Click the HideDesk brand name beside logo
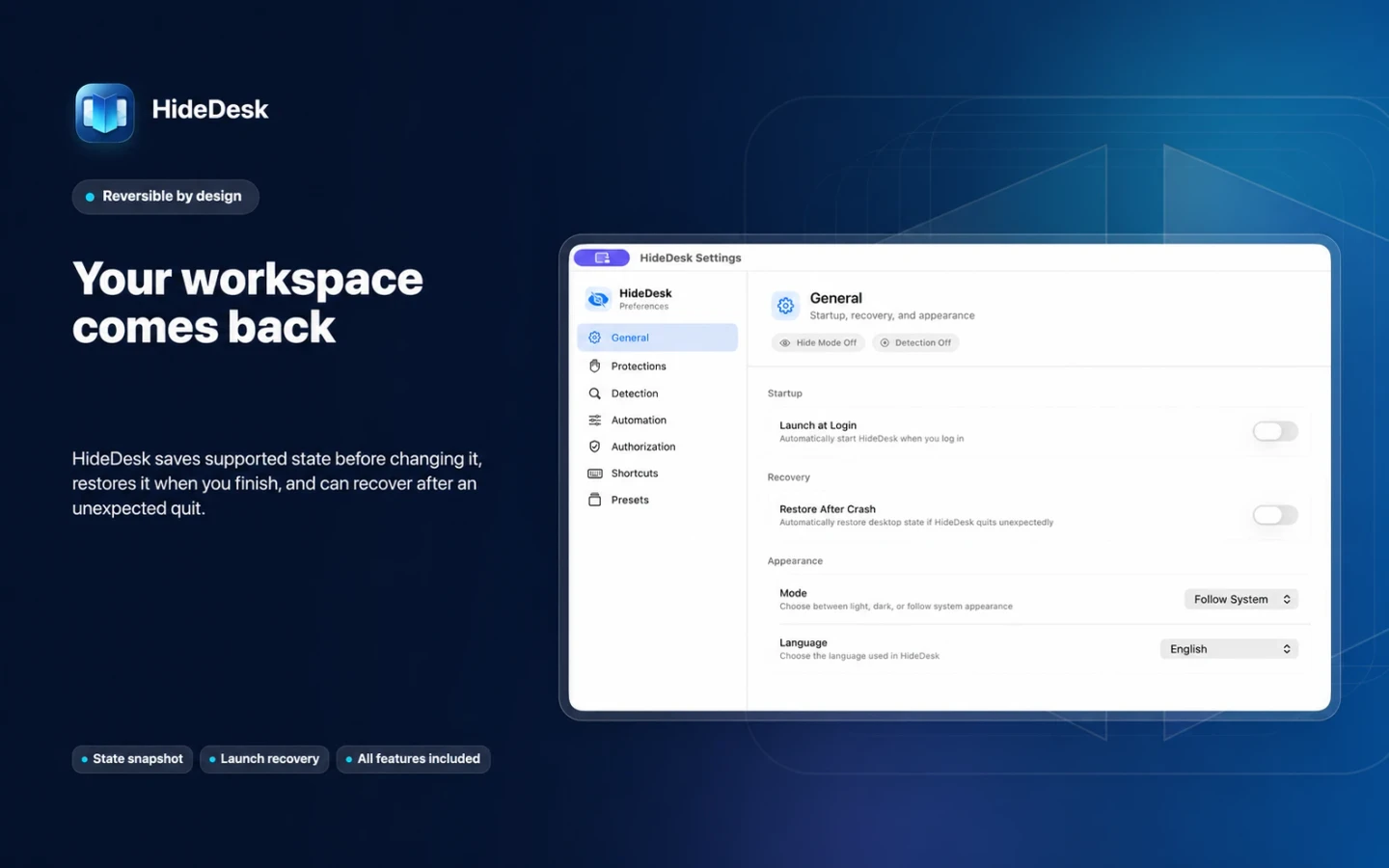The height and width of the screenshot is (868, 1389). [x=210, y=109]
